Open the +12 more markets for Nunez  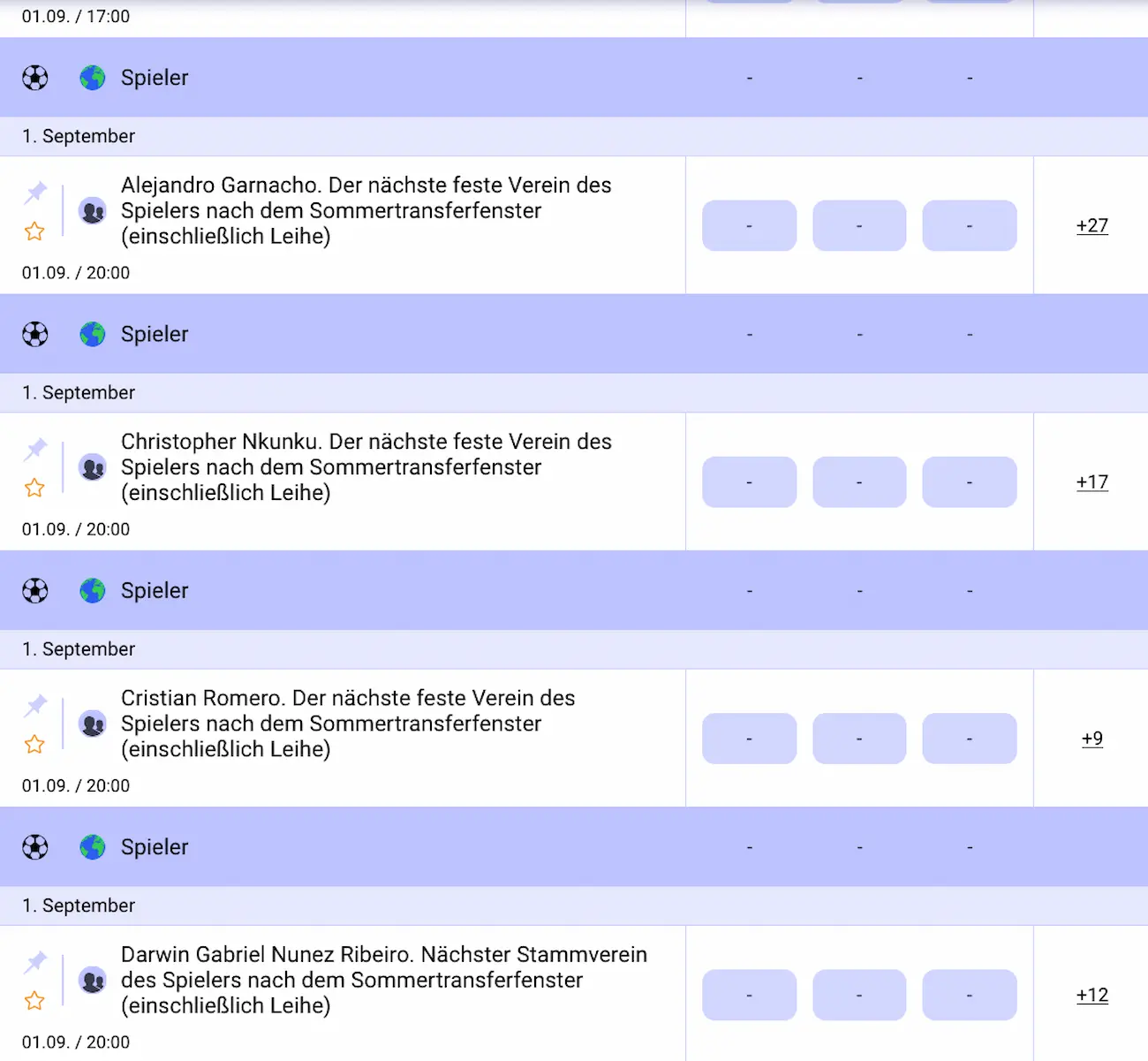pos(1092,995)
